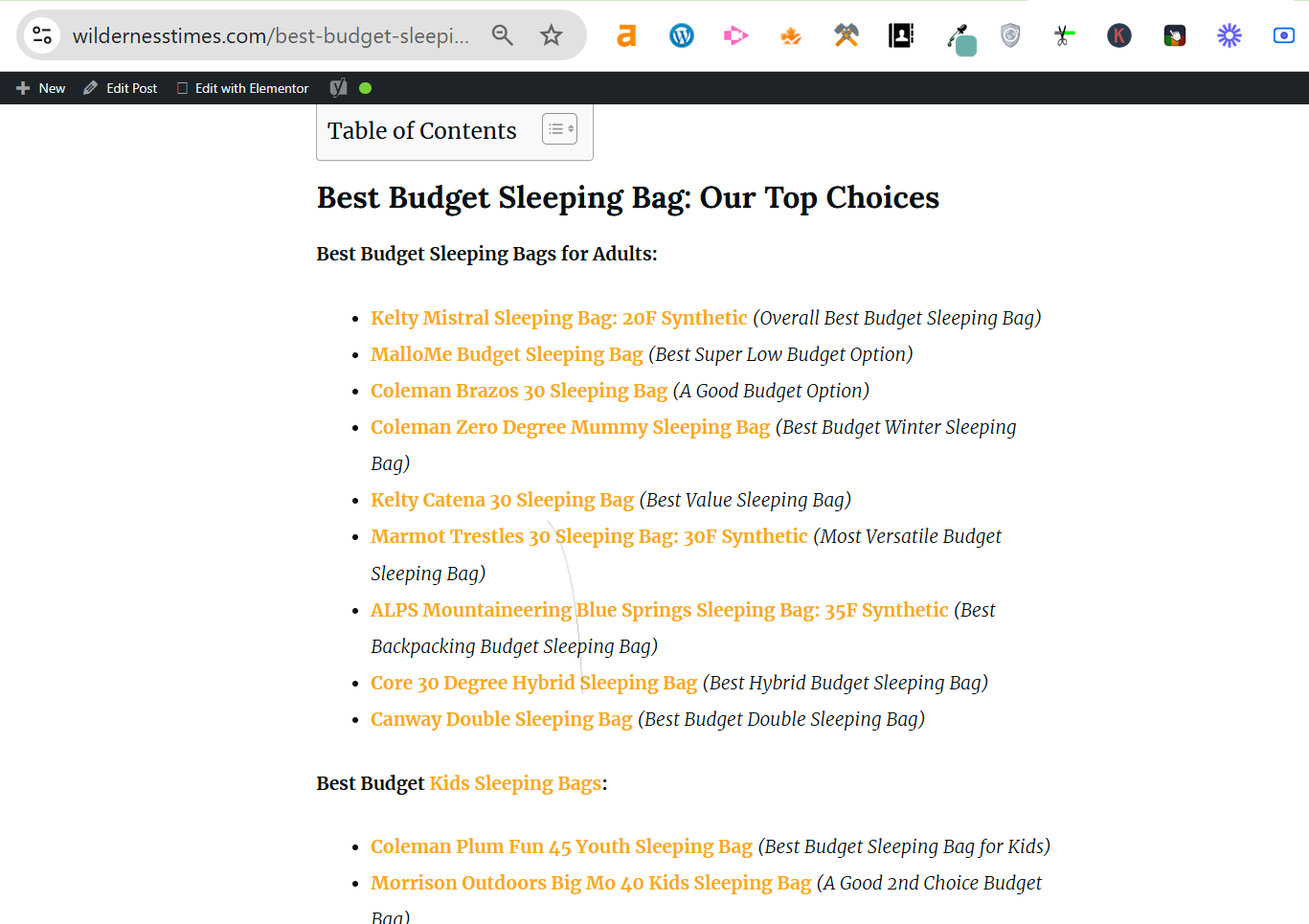The width and height of the screenshot is (1309, 924).
Task: Click the Table of Contents title text
Action: pos(422,130)
